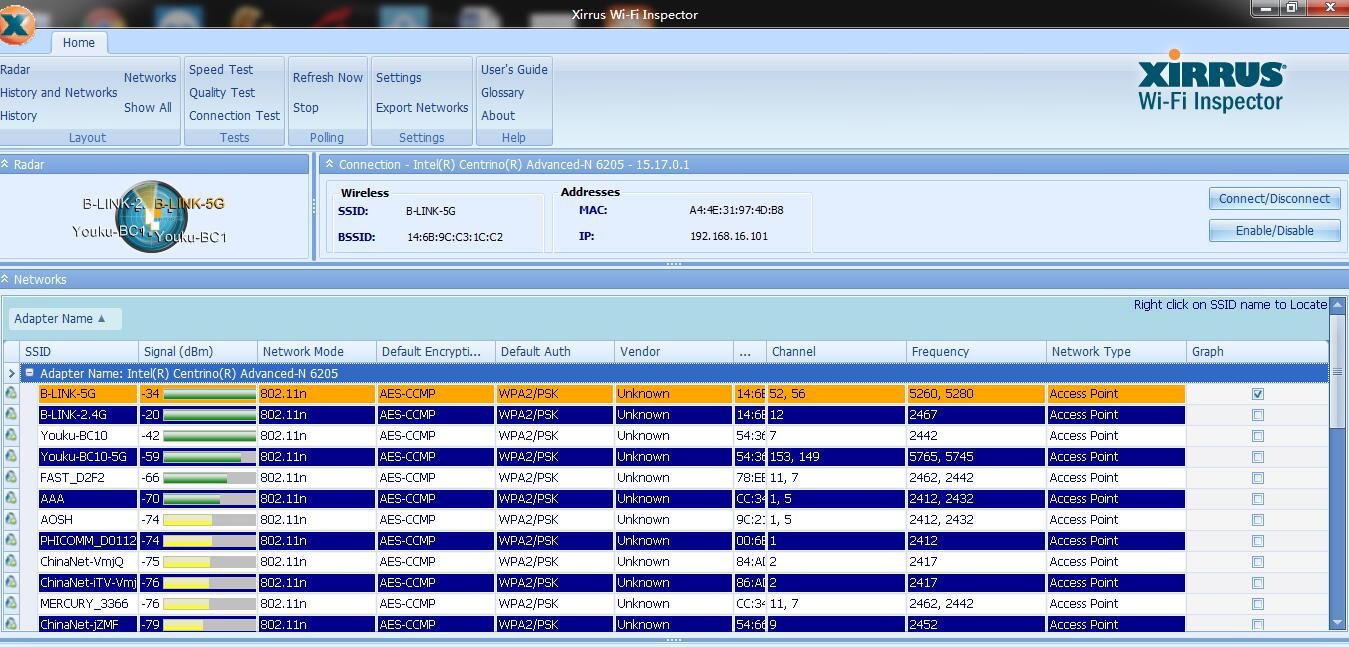Sort by Signal (dBm) column header
The image size is (1349, 647).
click(198, 351)
